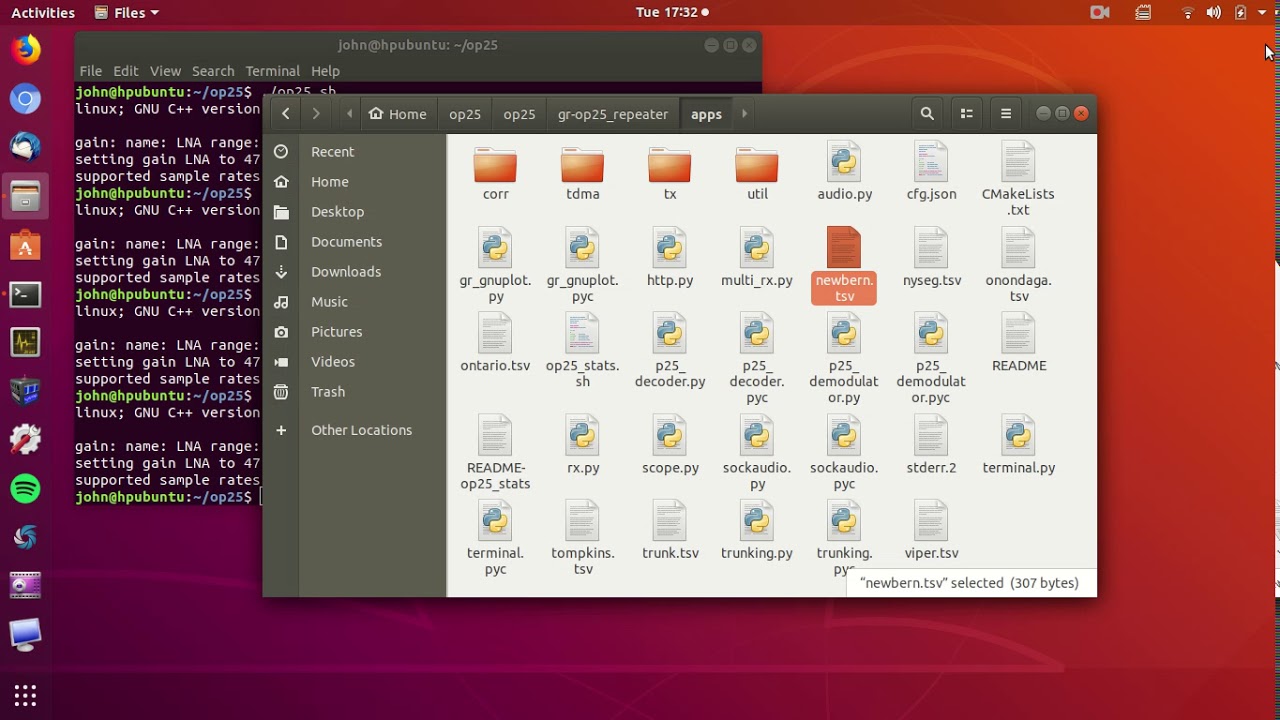The height and width of the screenshot is (720, 1280).
Task: Toggle the list/grid view button
Action: [x=966, y=114]
